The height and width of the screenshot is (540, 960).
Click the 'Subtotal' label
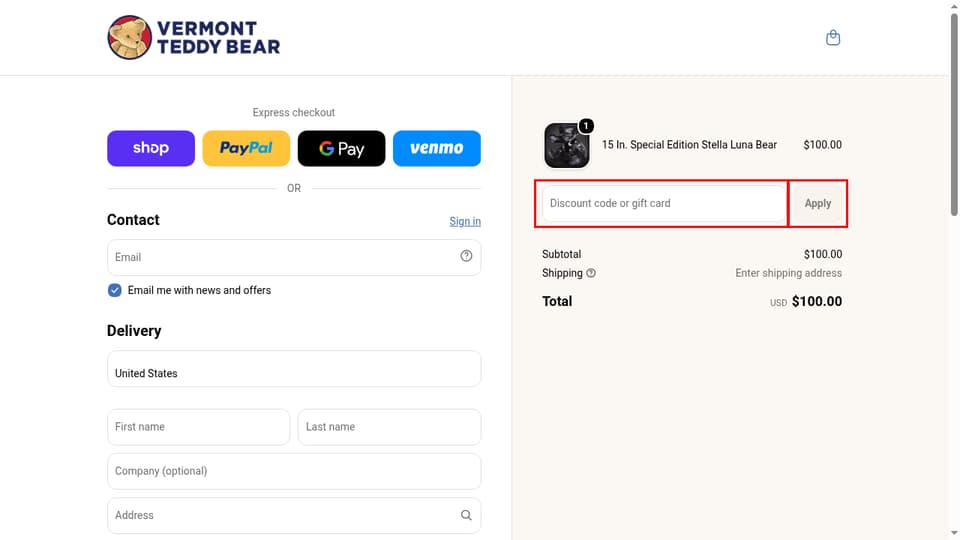coord(561,254)
